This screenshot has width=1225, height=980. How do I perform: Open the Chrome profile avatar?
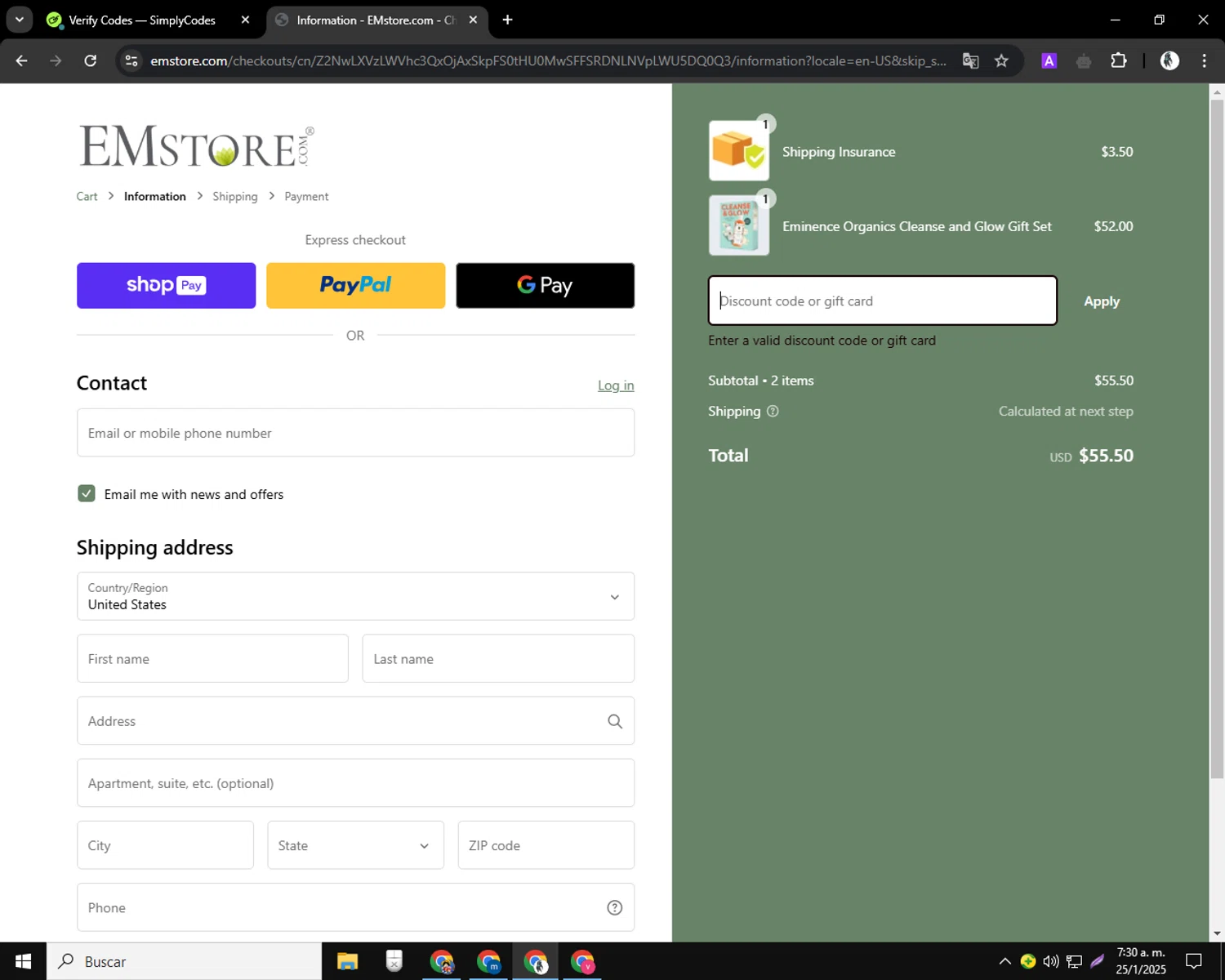(1169, 60)
